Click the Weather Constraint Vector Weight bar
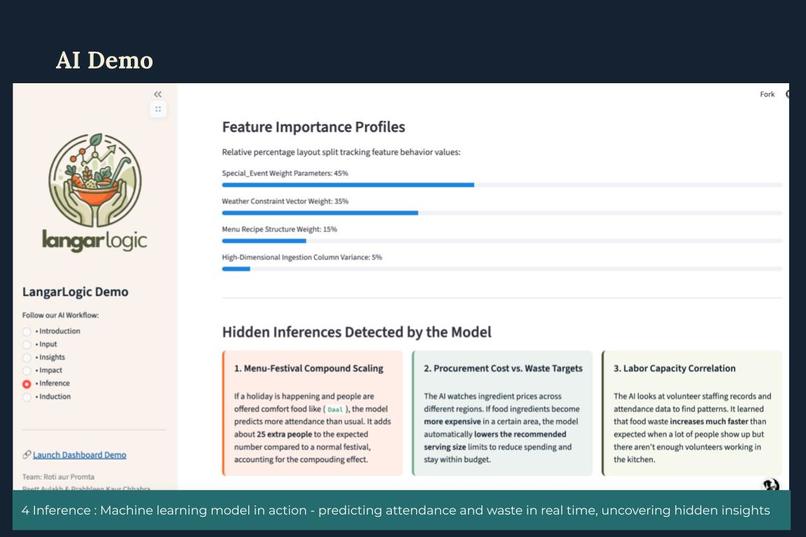The image size is (806, 537). coord(502,213)
